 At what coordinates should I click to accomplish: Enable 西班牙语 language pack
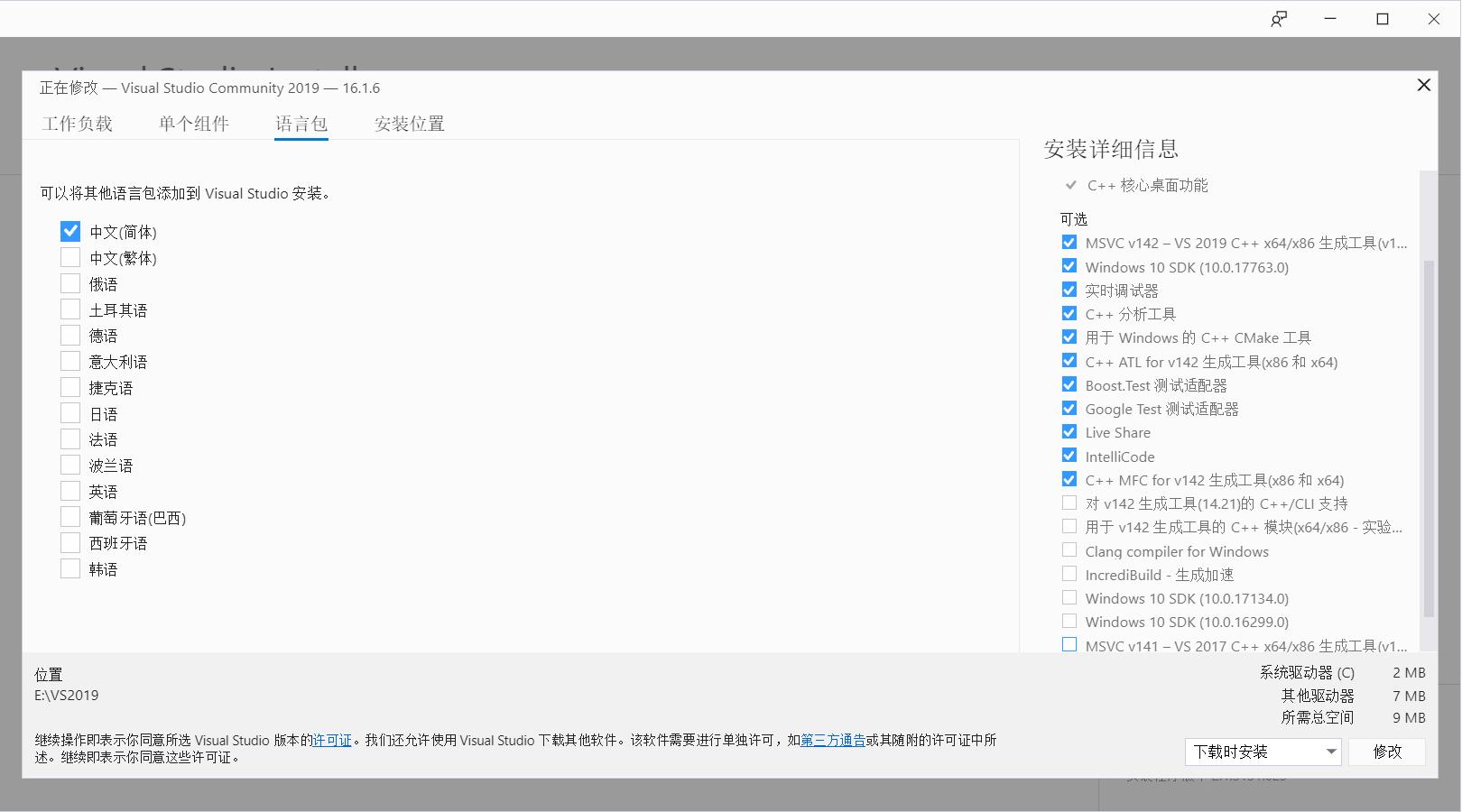pos(70,543)
